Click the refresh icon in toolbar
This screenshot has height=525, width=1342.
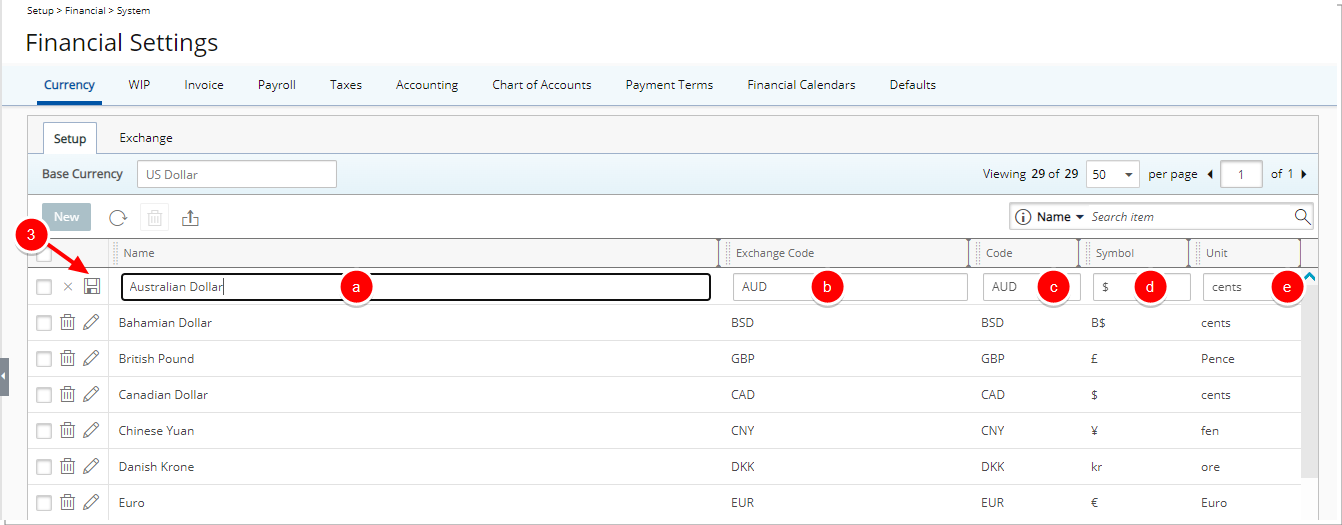coord(118,217)
